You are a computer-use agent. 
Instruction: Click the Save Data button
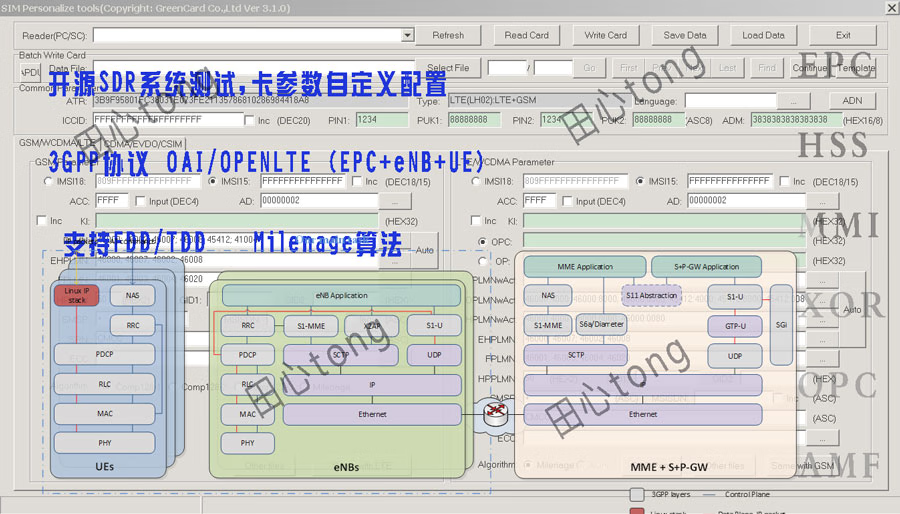(685, 35)
